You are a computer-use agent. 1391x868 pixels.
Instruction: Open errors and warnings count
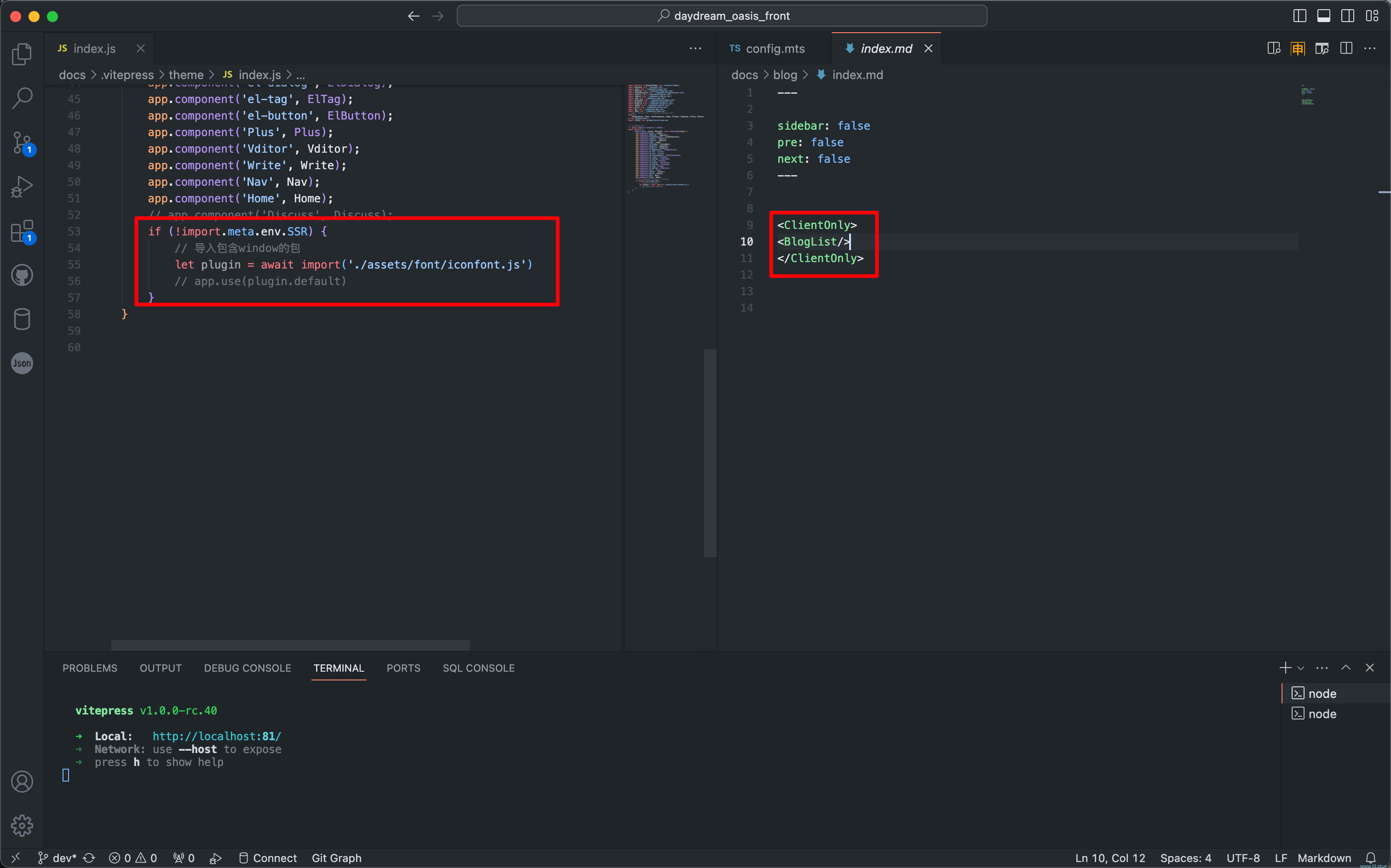point(132,858)
